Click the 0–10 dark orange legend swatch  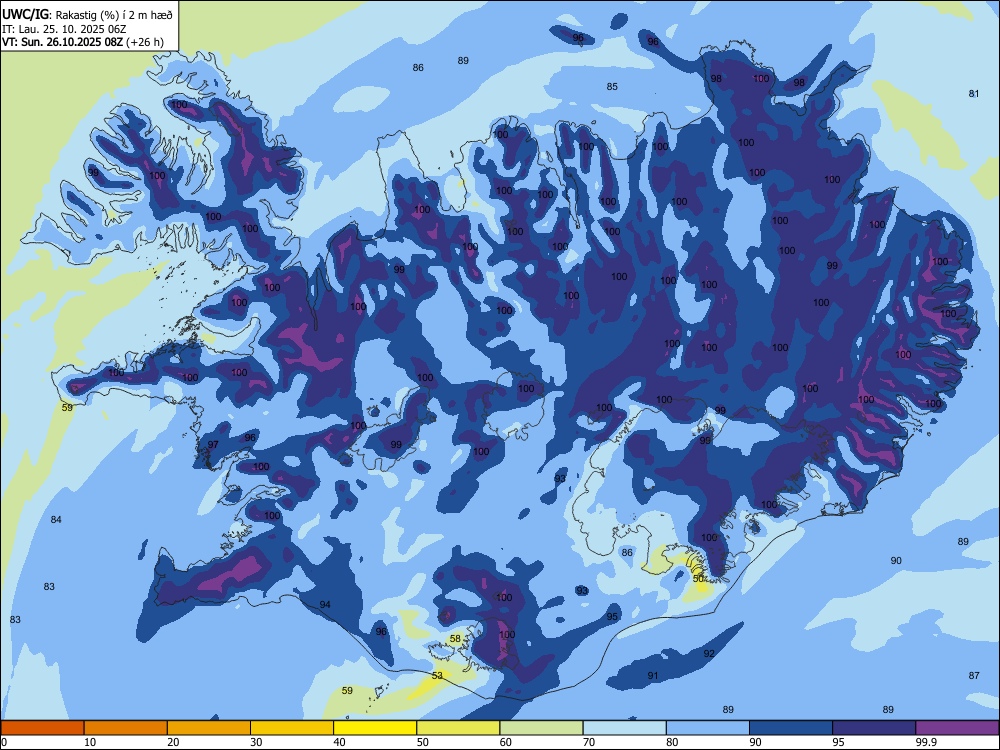(x=42, y=728)
